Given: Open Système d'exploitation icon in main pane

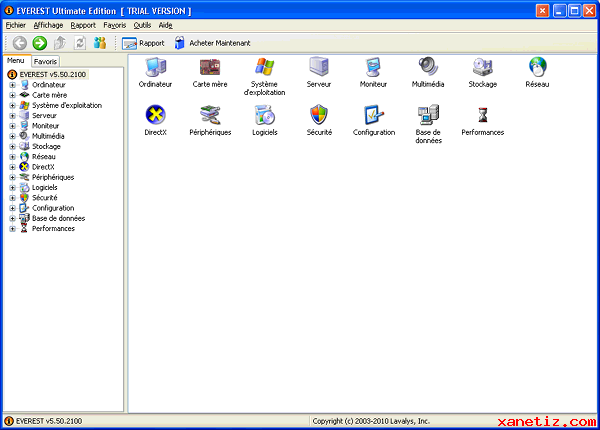Looking at the screenshot, I should [264, 67].
